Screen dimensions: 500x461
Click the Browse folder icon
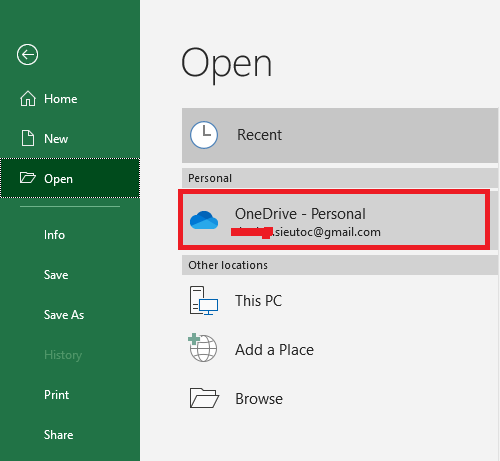[x=204, y=398]
